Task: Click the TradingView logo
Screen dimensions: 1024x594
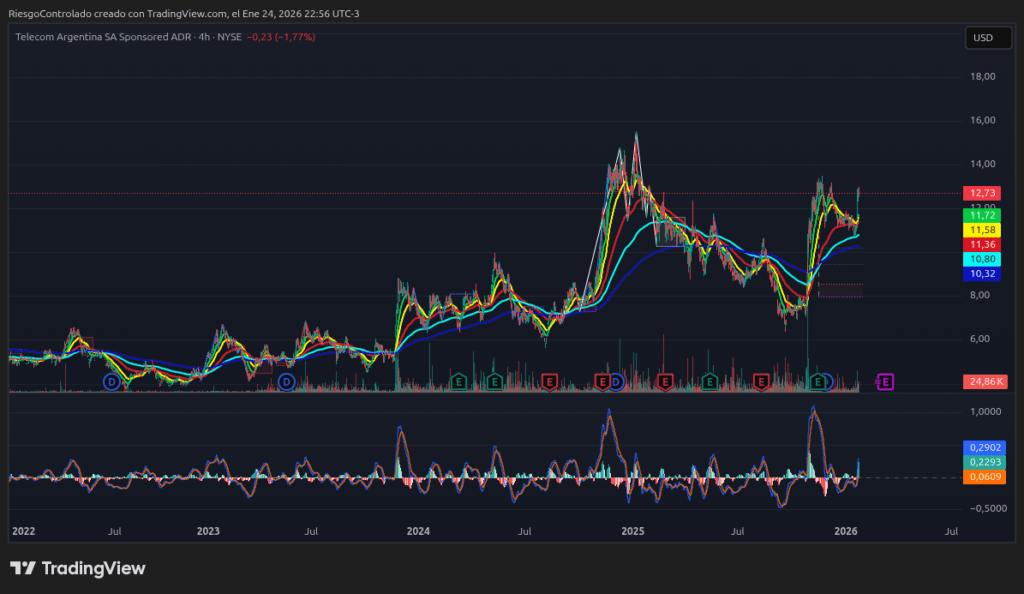Action: [78, 568]
